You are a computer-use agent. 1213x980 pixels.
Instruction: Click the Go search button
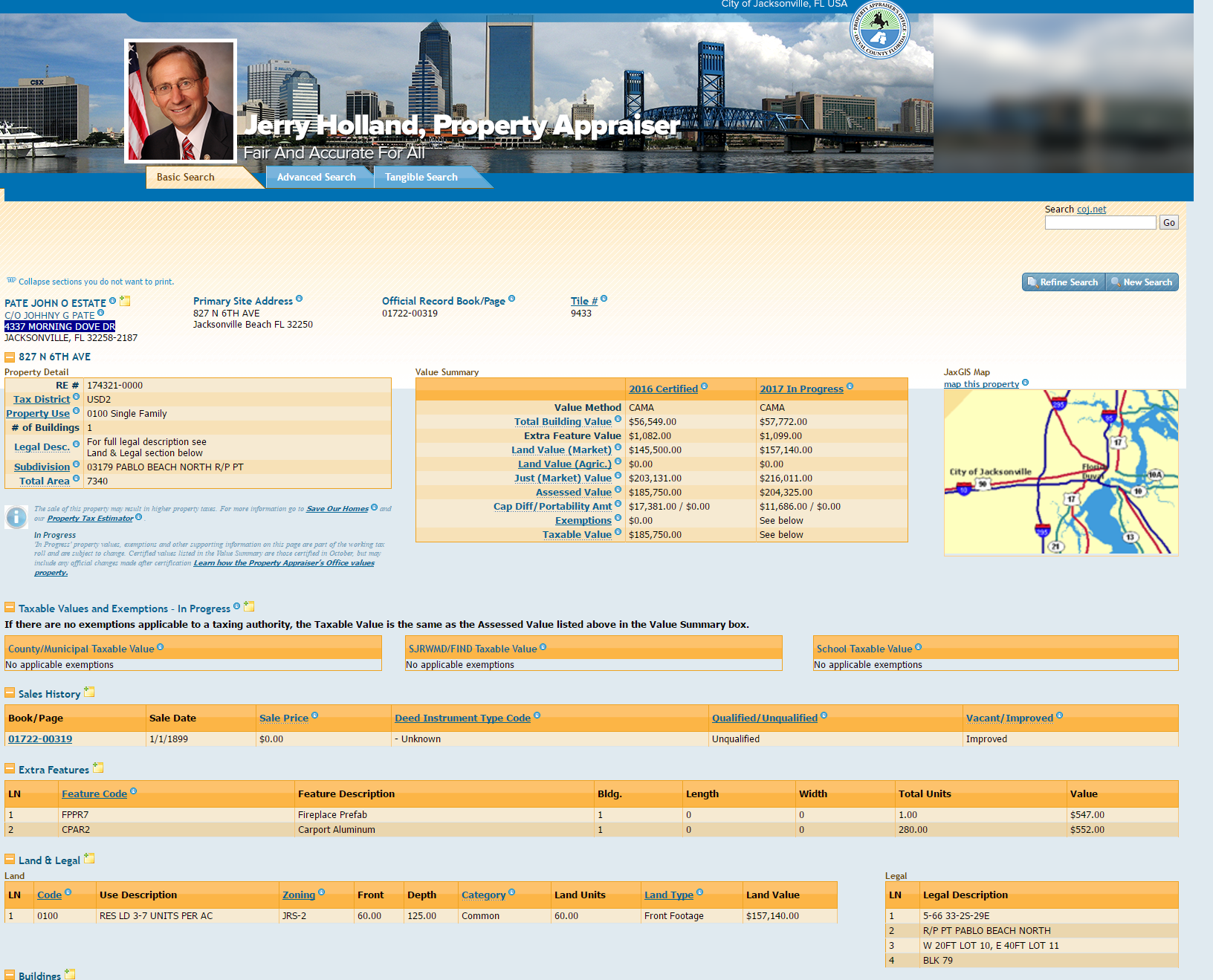tap(1169, 223)
